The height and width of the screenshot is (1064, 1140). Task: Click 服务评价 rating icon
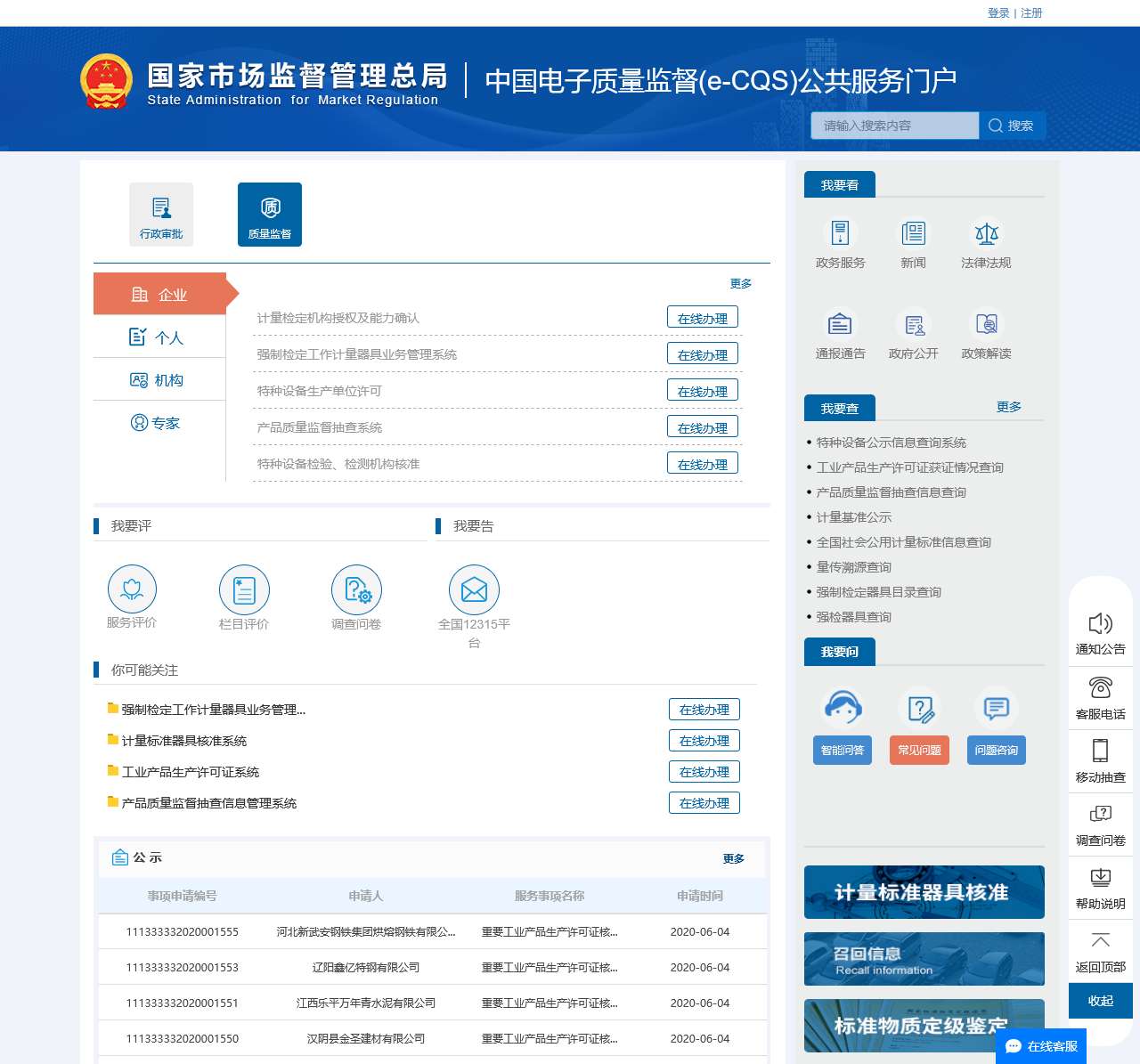point(132,589)
